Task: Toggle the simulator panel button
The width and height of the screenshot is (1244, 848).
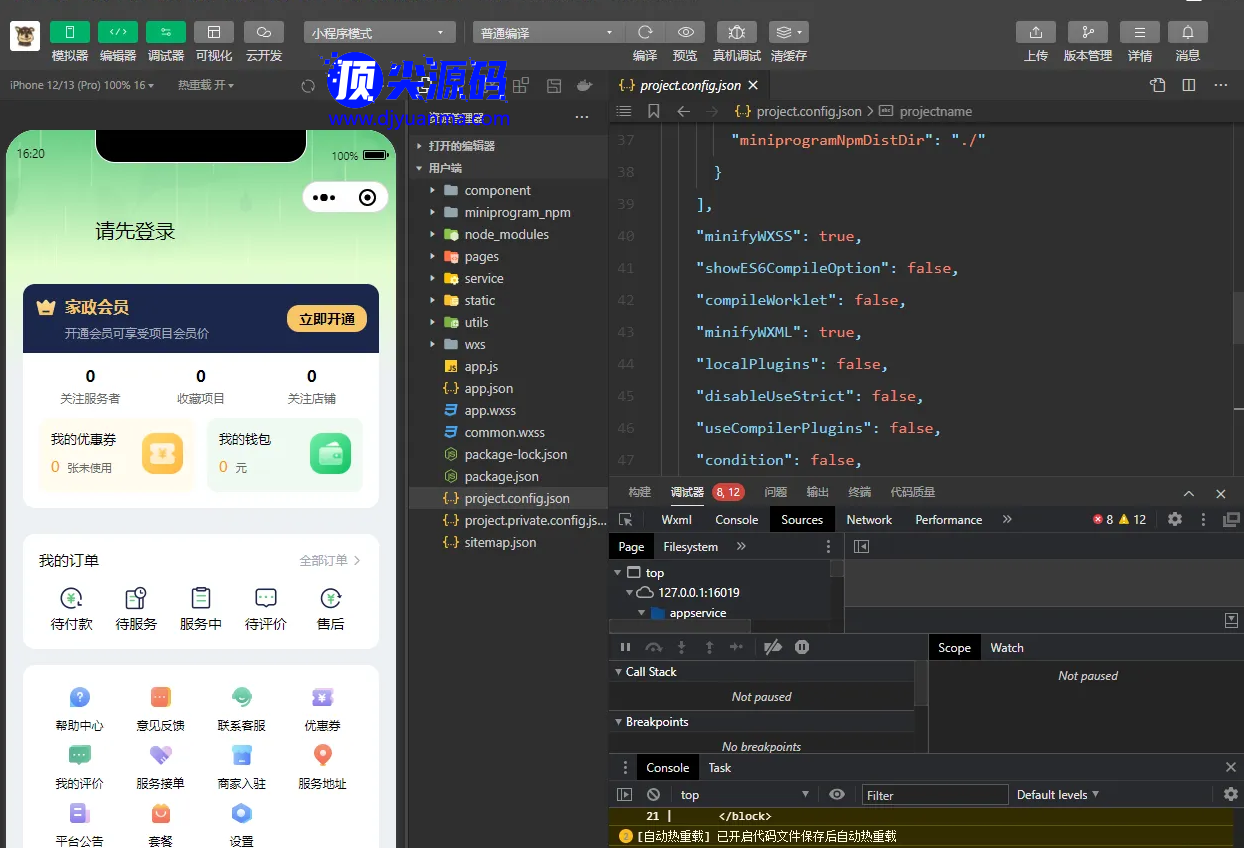Action: (70, 32)
